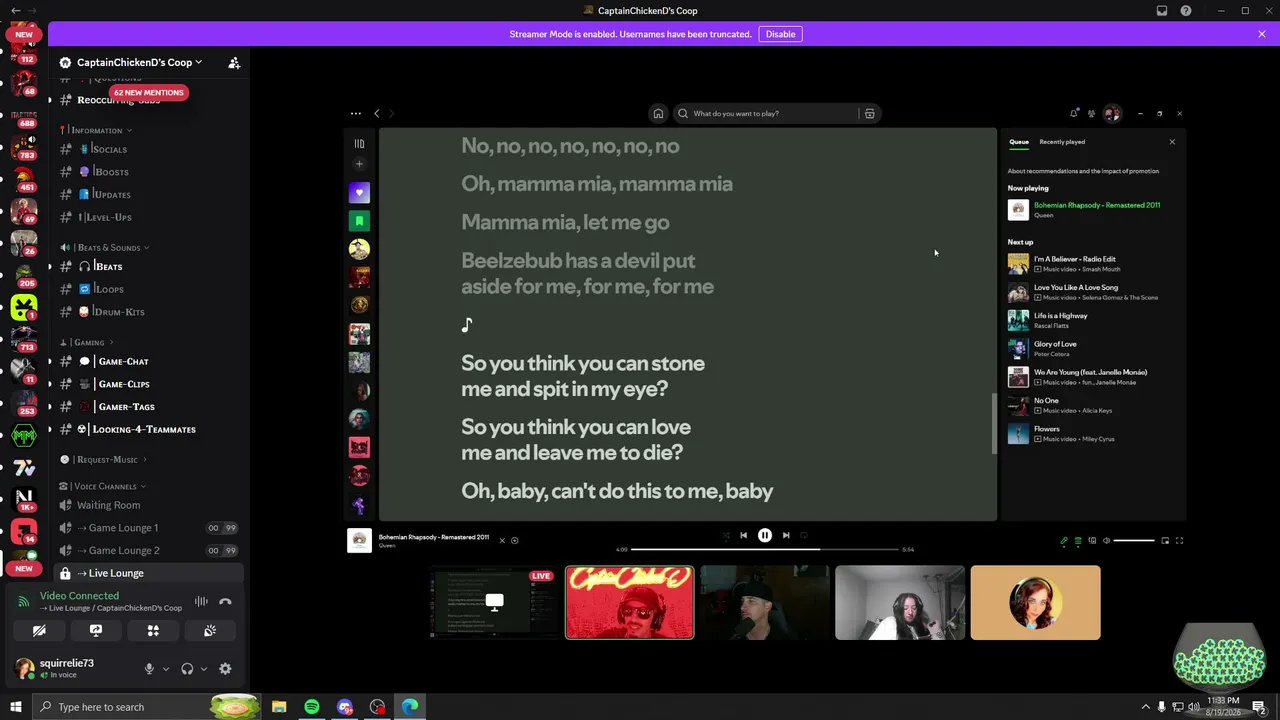Open Liked Songs heart in sidebar
1280x720 pixels.
(x=359, y=192)
